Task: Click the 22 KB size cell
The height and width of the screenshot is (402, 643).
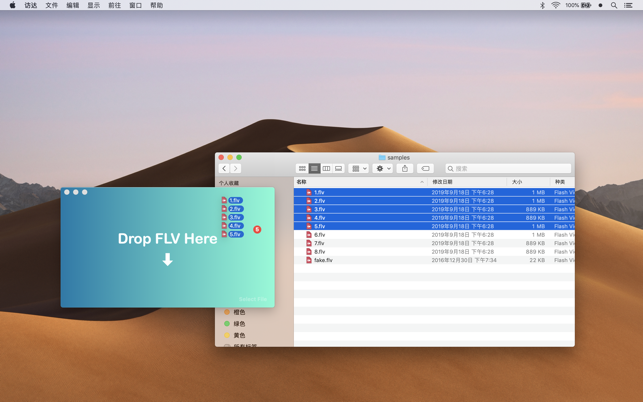Action: coord(537,260)
